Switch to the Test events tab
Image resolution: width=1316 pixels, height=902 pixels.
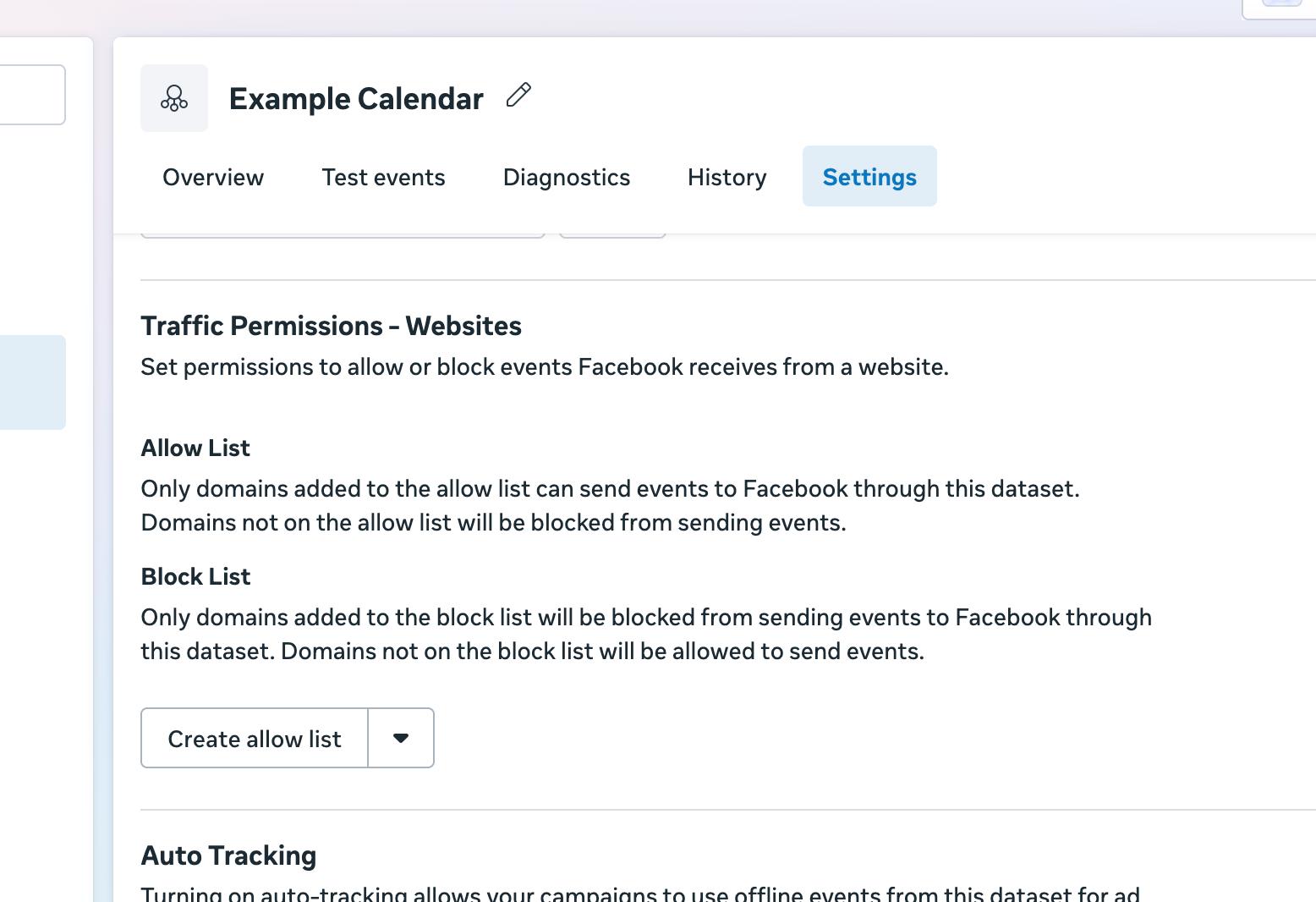pos(383,177)
